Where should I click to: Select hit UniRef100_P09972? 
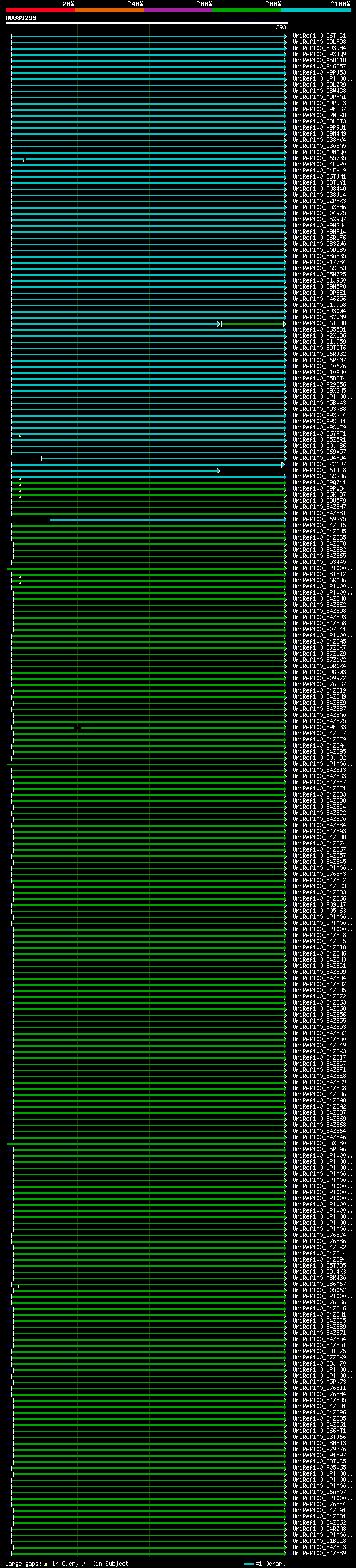tap(319, 678)
